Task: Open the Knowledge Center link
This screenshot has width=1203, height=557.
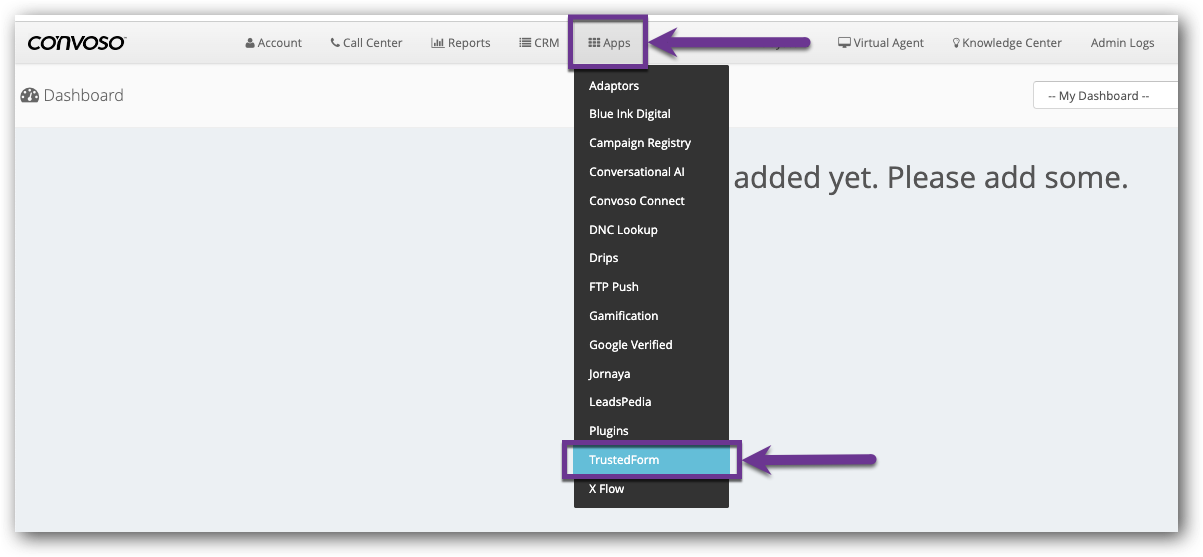Action: 1007,43
